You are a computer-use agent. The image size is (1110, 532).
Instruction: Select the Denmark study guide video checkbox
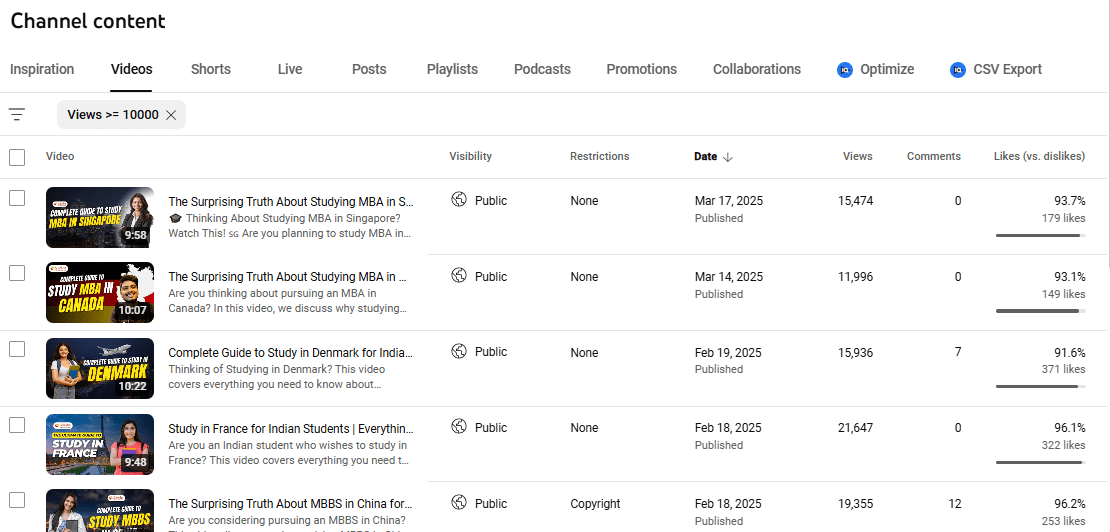(x=17, y=349)
